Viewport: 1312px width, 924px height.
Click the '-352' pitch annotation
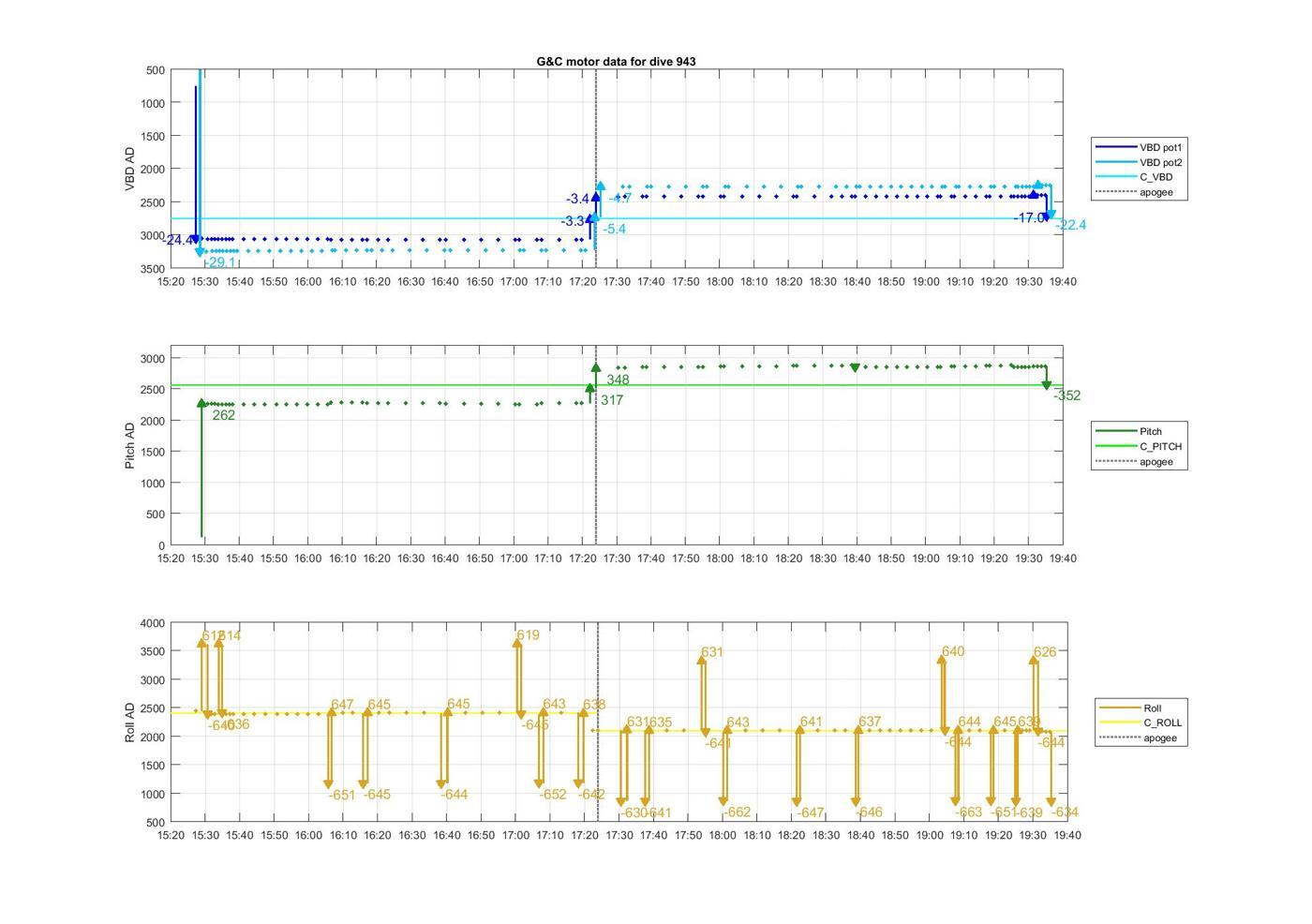tap(1067, 395)
